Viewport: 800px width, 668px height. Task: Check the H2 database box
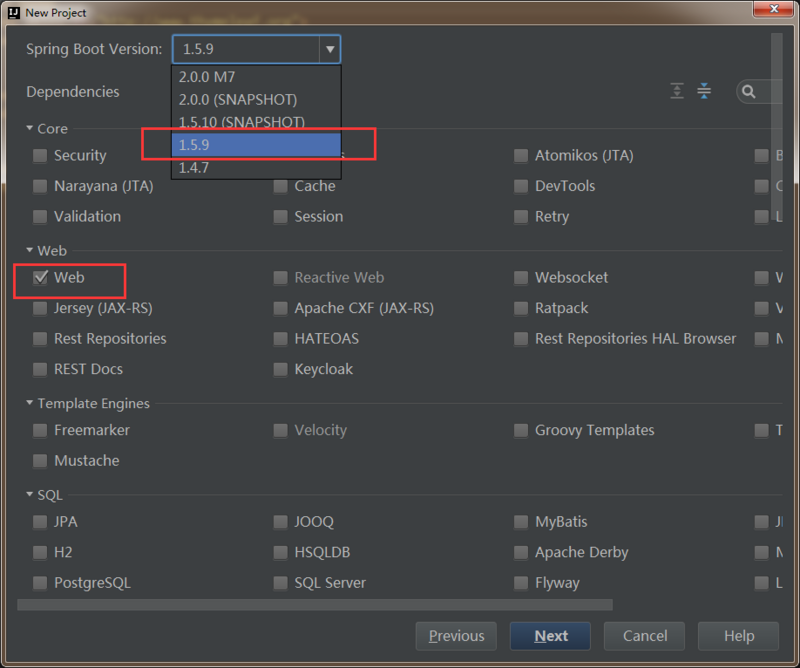tap(40, 553)
